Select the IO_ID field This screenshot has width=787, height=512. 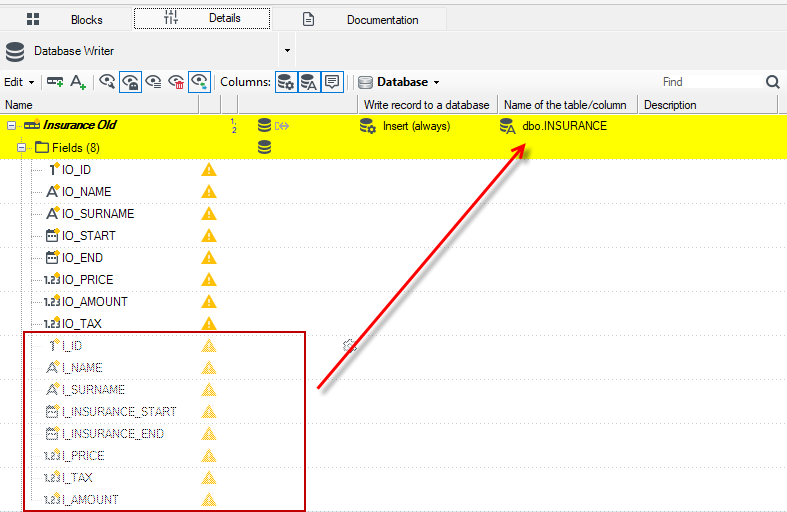[76, 170]
